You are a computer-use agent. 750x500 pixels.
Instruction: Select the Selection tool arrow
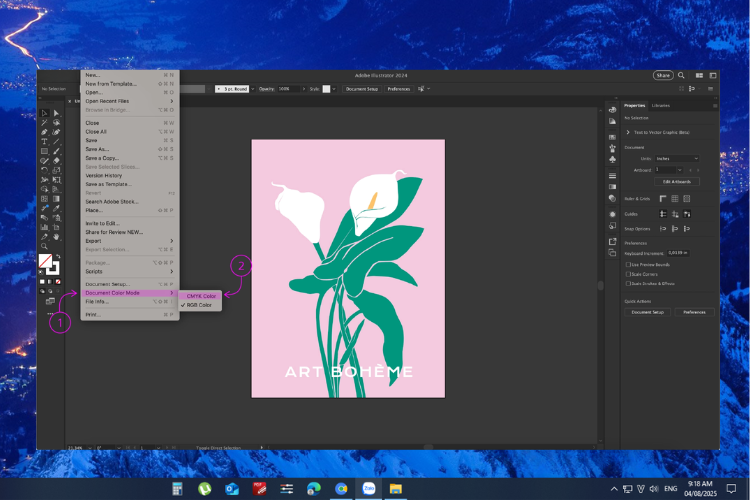44,113
